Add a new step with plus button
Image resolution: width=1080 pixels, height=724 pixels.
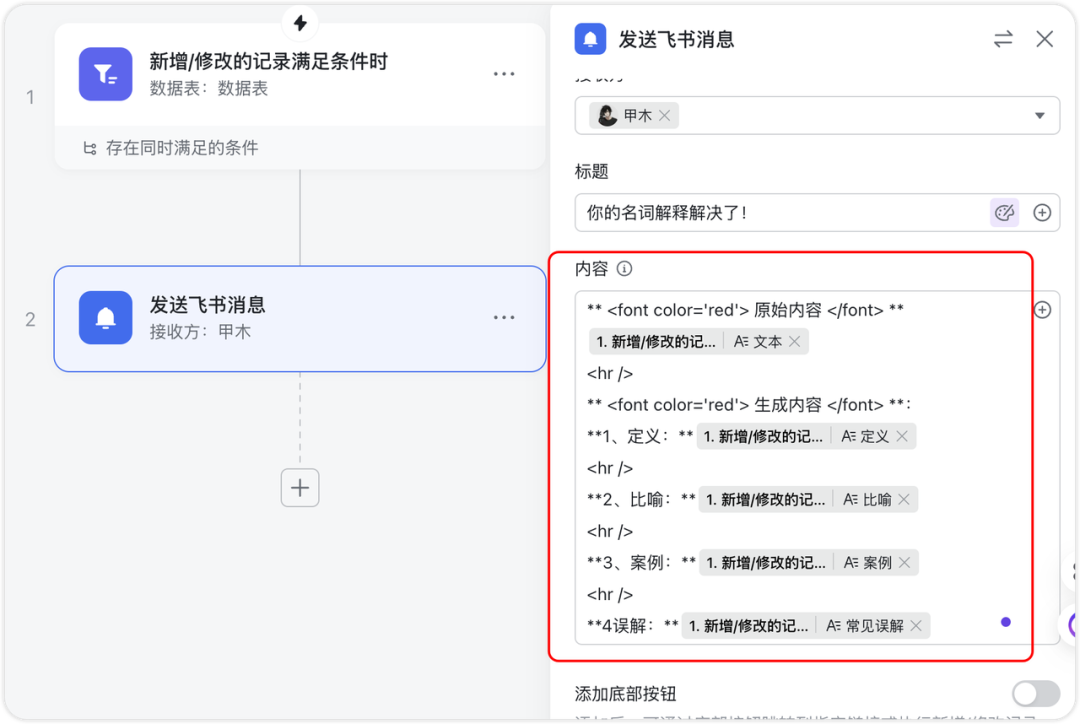pos(300,488)
